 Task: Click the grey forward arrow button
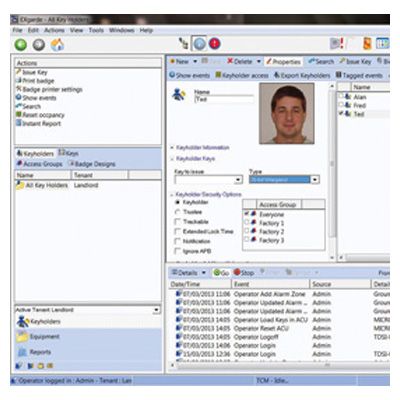pyautogui.click(x=39, y=44)
